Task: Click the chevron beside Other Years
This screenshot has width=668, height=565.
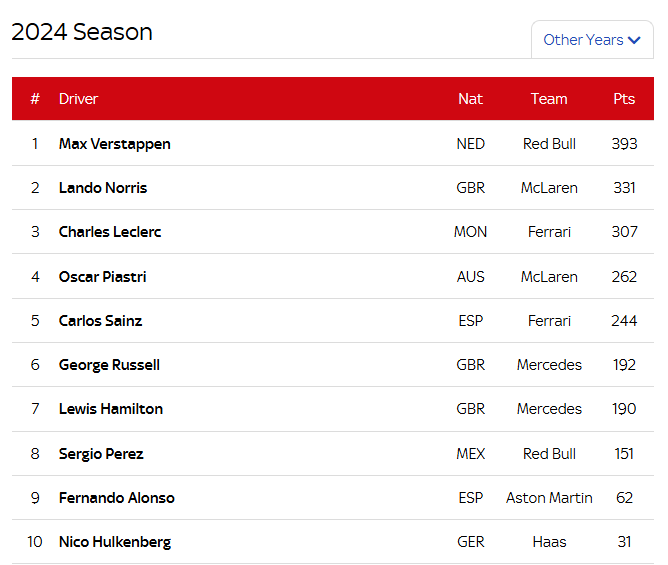Action: pyautogui.click(x=634, y=40)
